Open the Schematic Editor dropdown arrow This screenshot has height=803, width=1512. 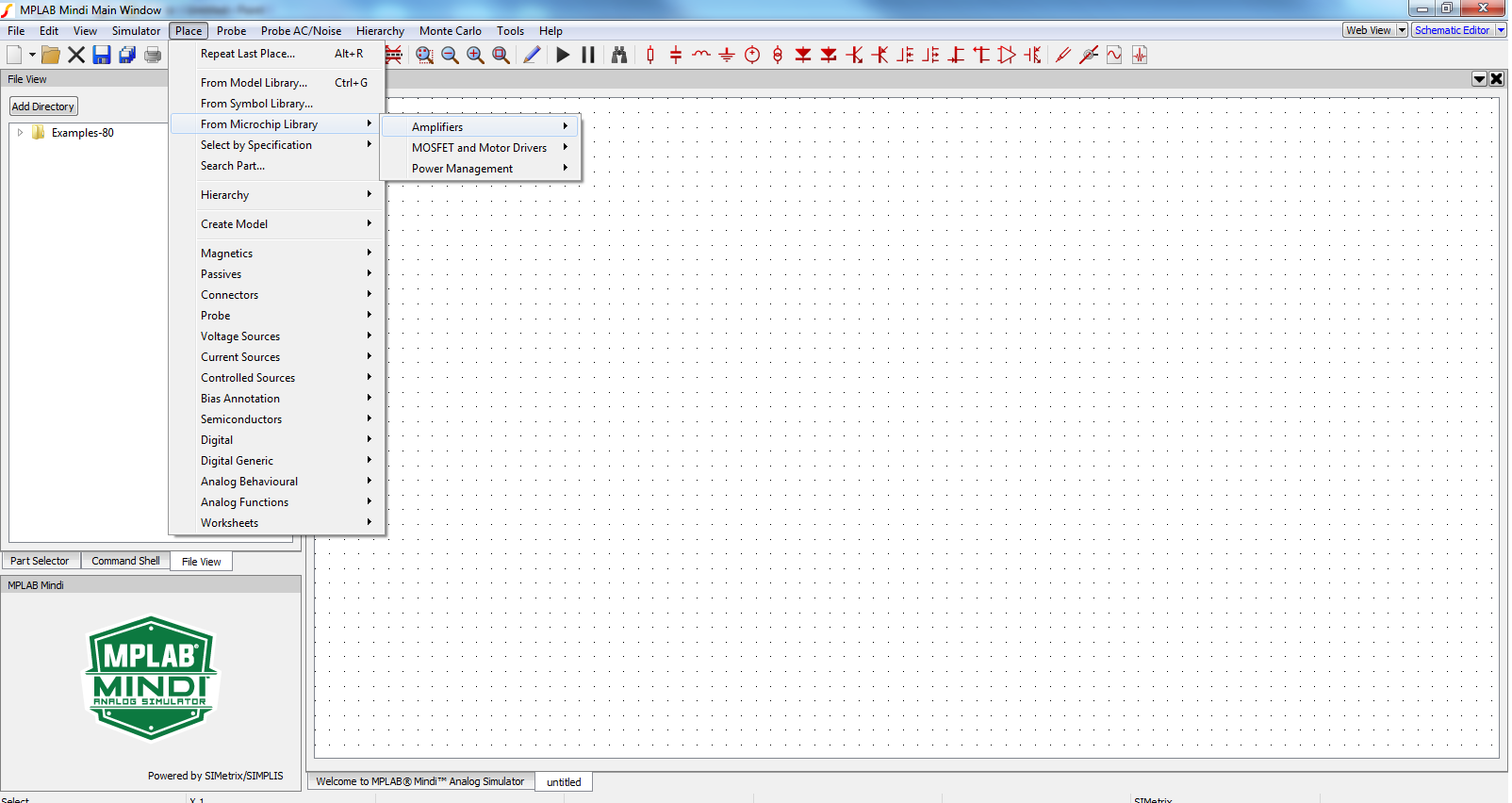pos(1501,30)
